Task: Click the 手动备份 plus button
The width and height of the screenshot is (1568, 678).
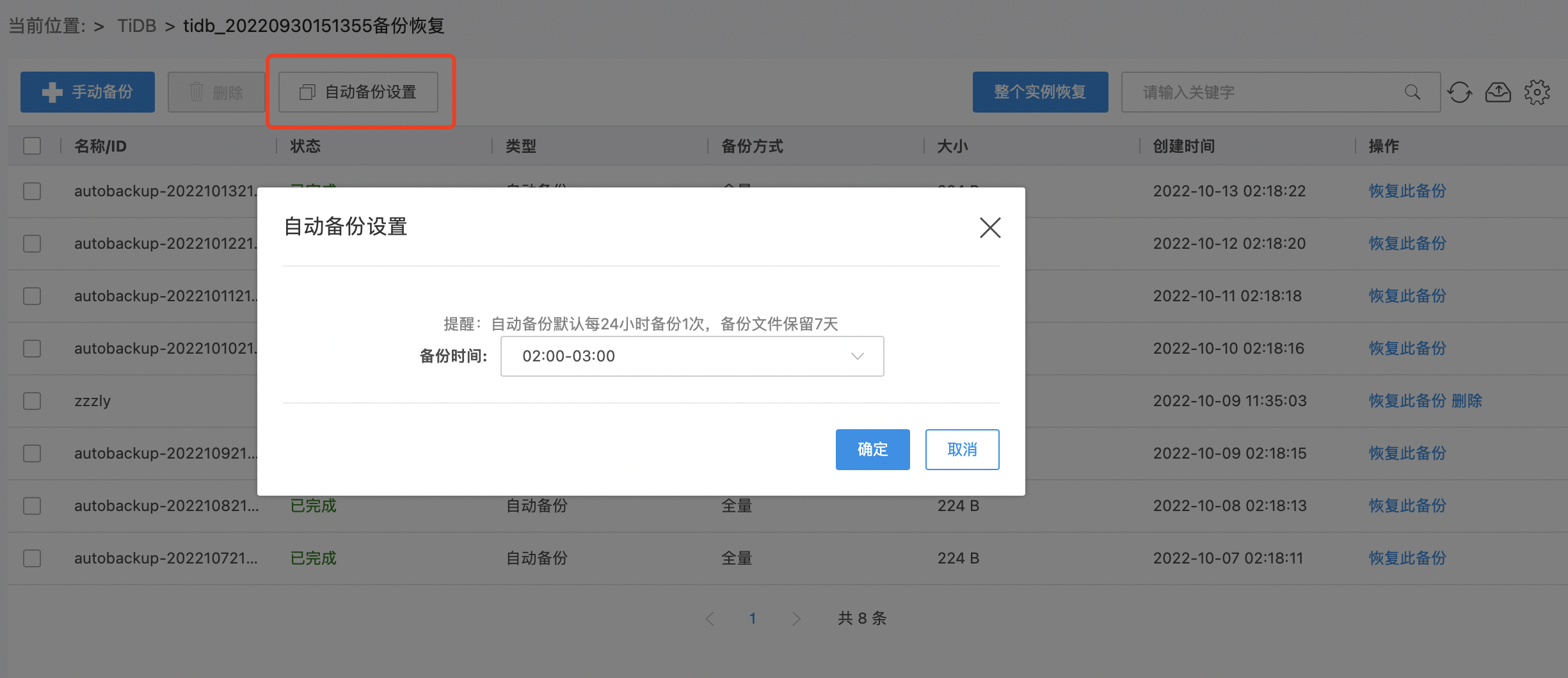Action: pyautogui.click(x=88, y=92)
